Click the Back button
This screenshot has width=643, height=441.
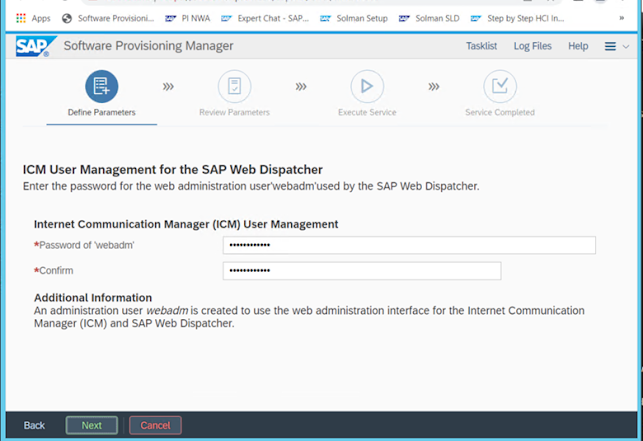(x=34, y=425)
